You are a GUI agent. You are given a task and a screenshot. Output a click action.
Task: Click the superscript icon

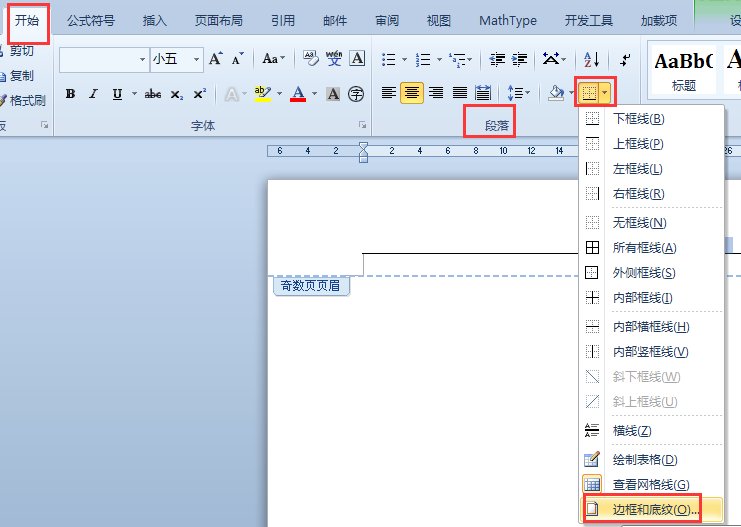(x=199, y=94)
